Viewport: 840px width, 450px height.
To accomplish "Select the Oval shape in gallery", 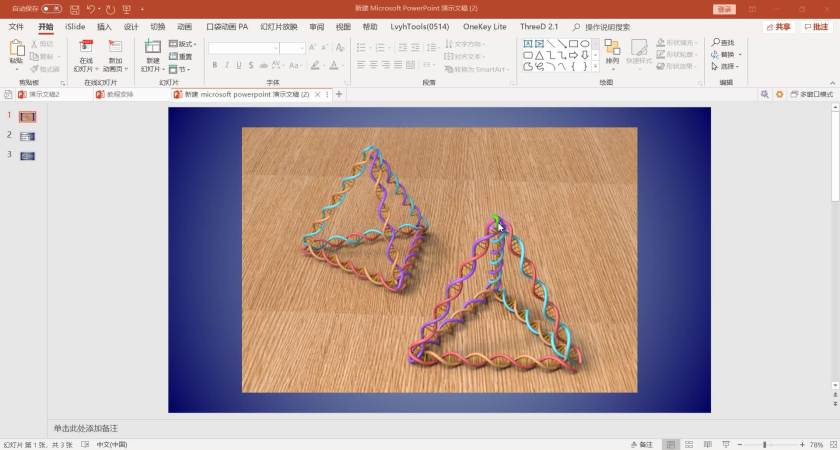I will point(585,43).
